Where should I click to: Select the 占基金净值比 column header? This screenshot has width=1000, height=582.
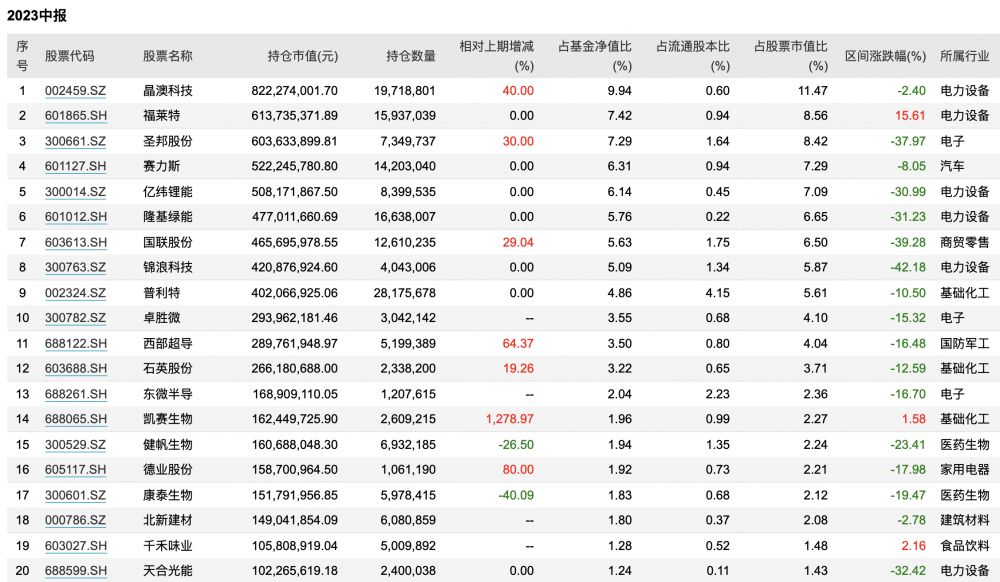pos(594,47)
